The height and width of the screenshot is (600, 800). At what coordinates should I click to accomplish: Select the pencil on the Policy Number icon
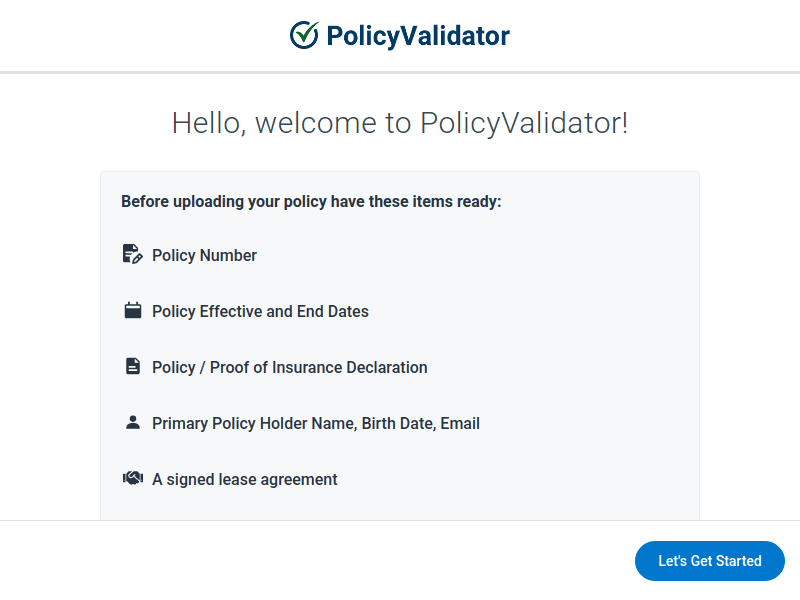pyautogui.click(x=137, y=258)
